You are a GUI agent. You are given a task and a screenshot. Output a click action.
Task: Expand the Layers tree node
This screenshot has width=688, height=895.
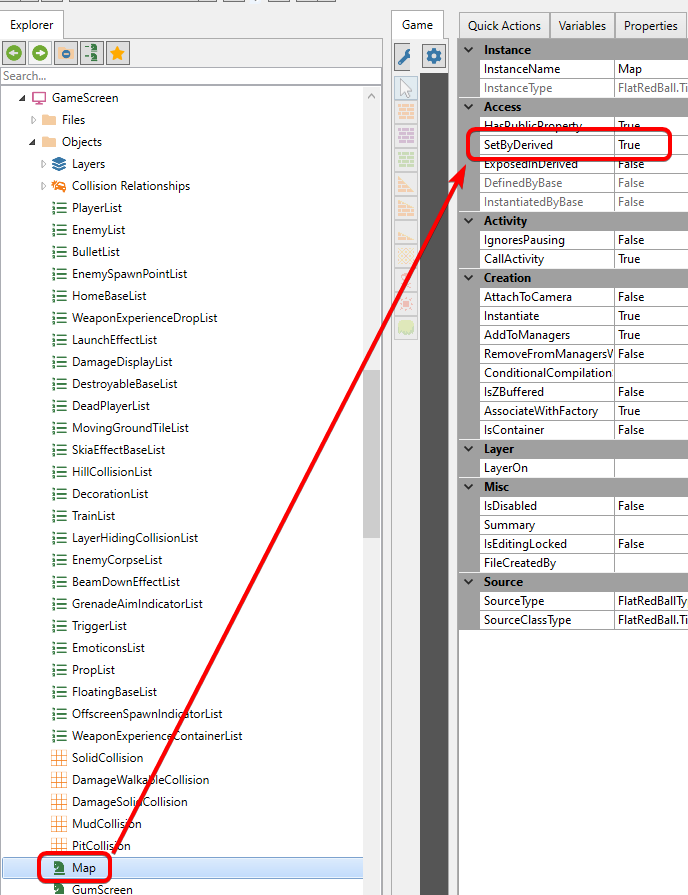click(43, 164)
